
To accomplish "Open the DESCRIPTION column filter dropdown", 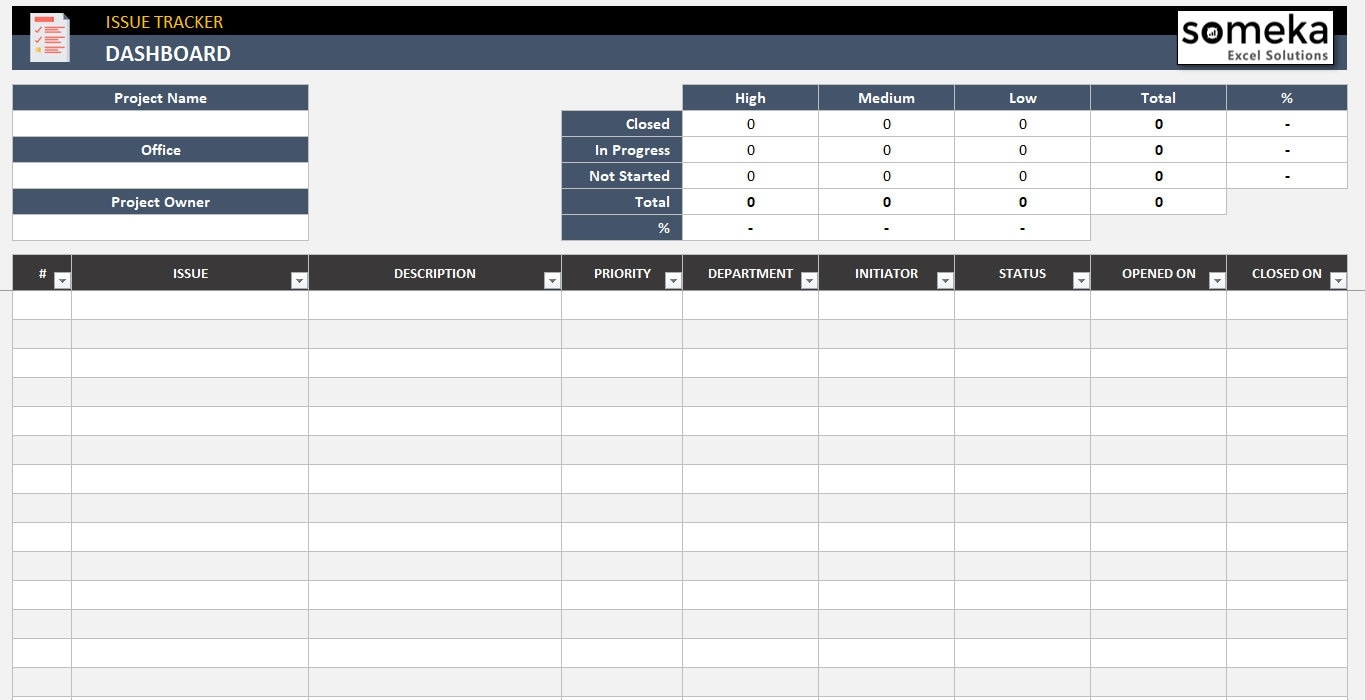I will coord(552,281).
